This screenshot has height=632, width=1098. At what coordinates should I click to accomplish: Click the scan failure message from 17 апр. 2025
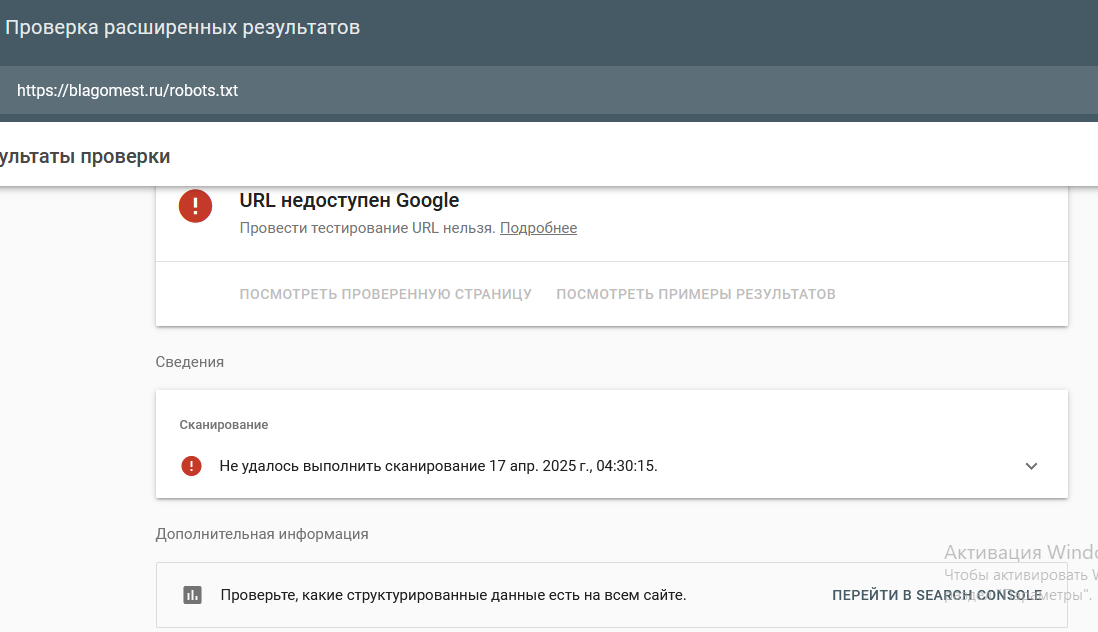click(x=438, y=466)
